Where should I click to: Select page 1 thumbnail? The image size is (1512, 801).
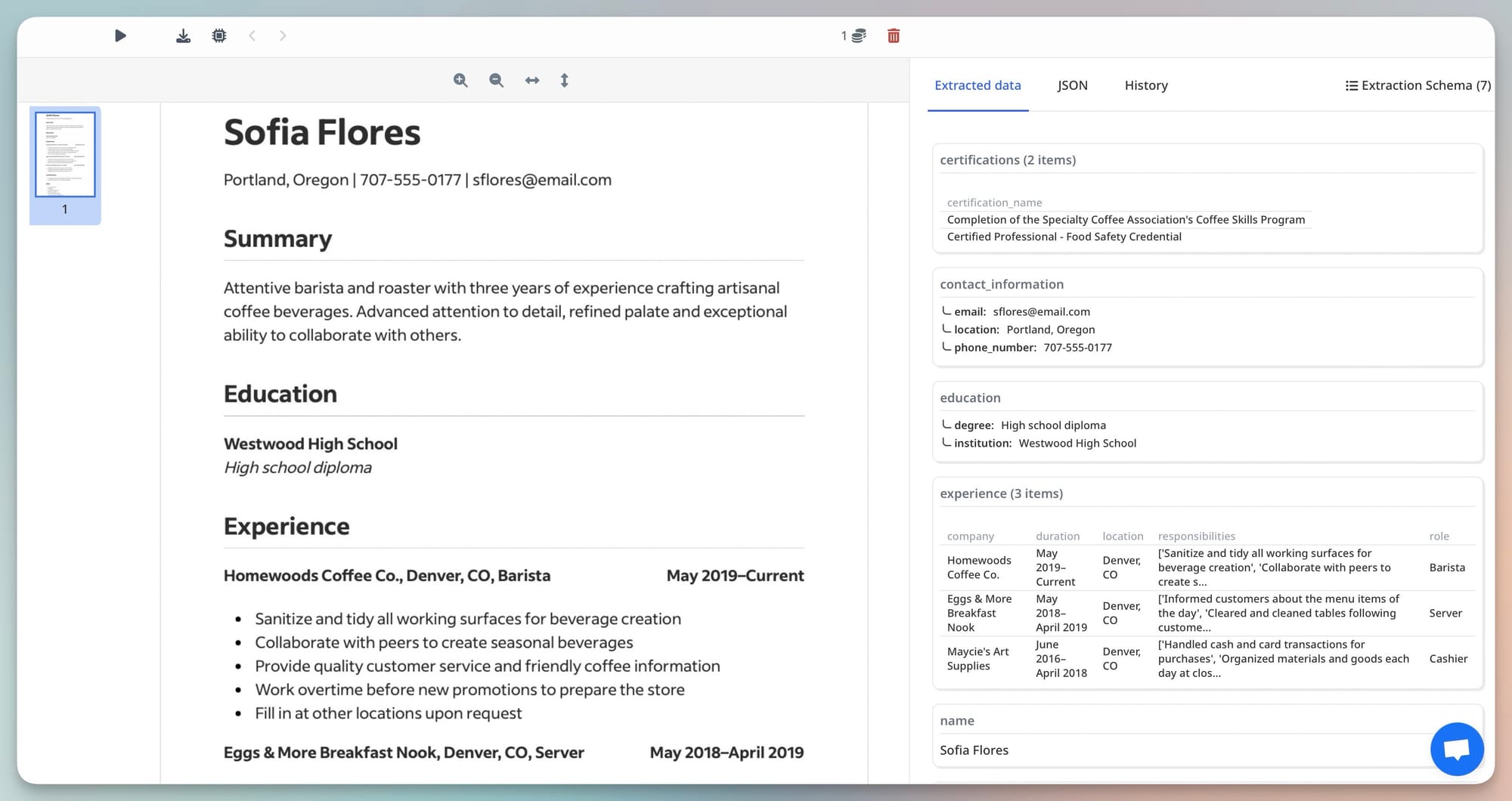point(65,155)
